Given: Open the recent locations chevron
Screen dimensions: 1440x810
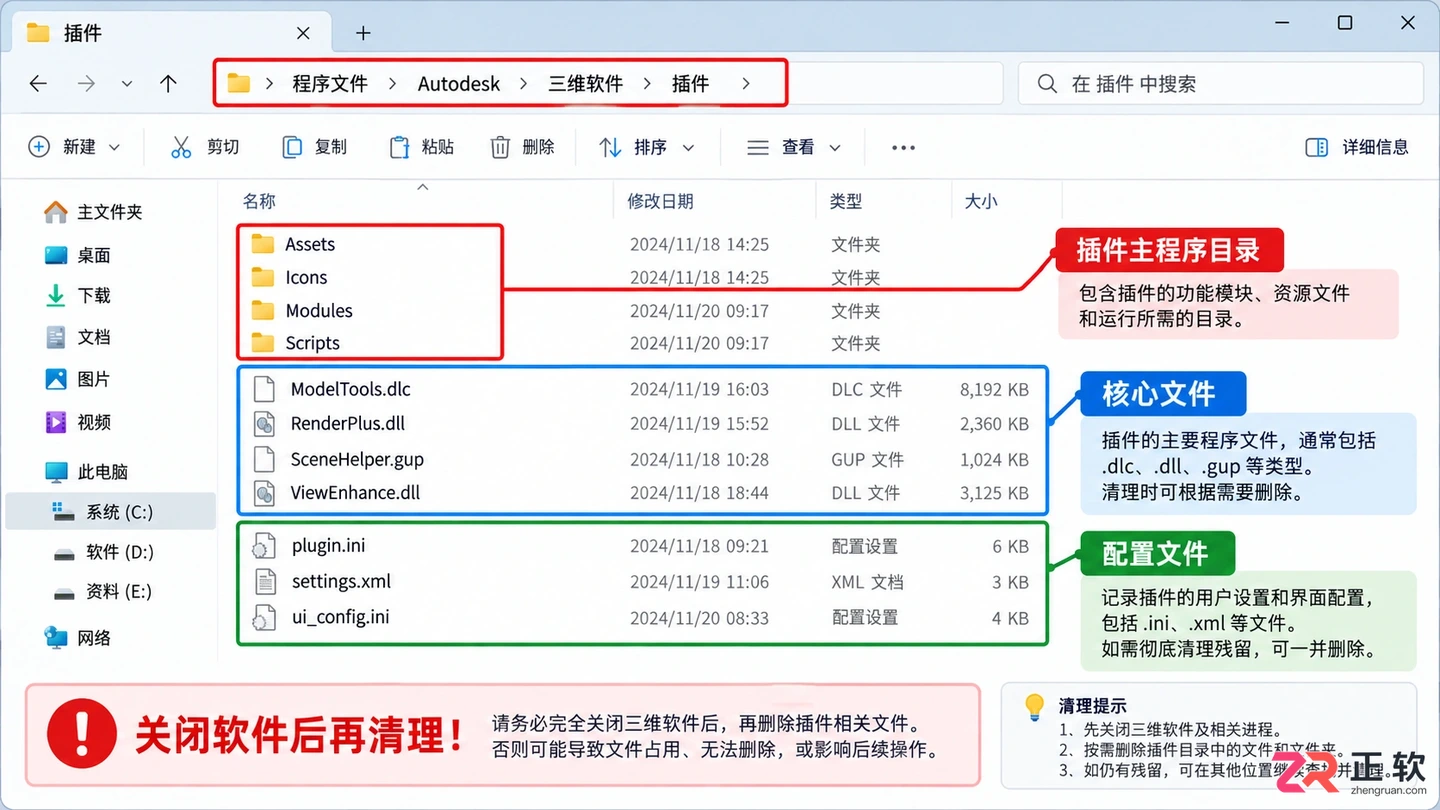Looking at the screenshot, I should [x=126, y=84].
